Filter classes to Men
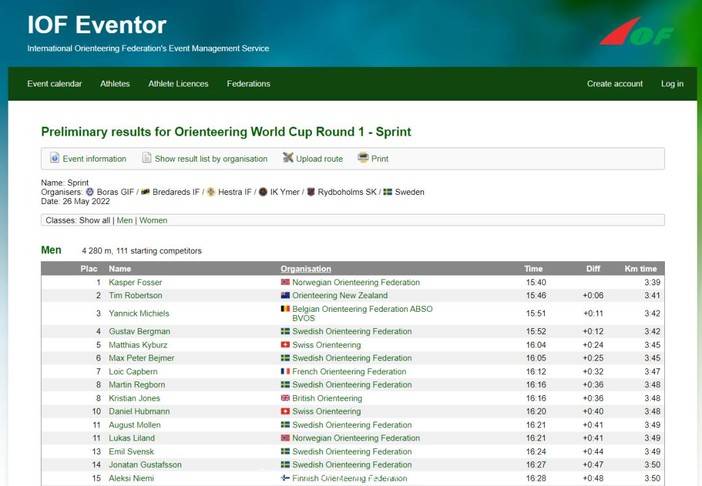The height and width of the screenshot is (486, 702). click(x=124, y=220)
